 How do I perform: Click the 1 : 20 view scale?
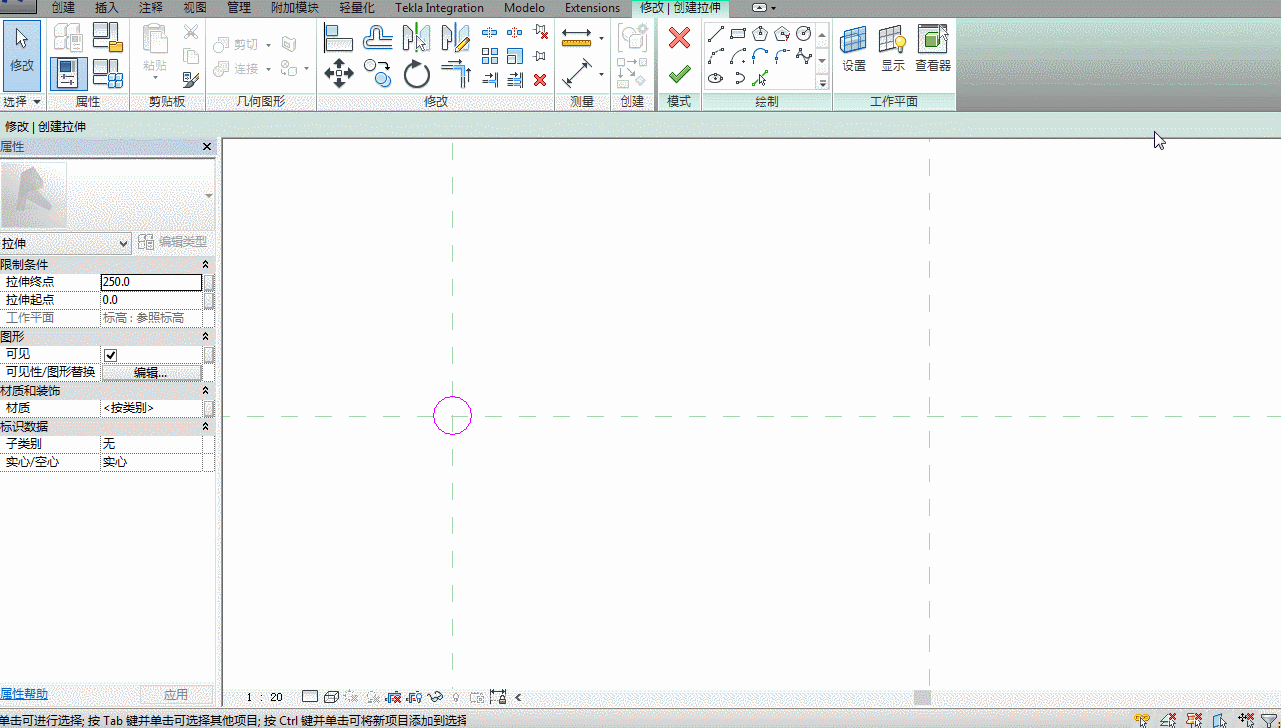pyautogui.click(x=264, y=697)
